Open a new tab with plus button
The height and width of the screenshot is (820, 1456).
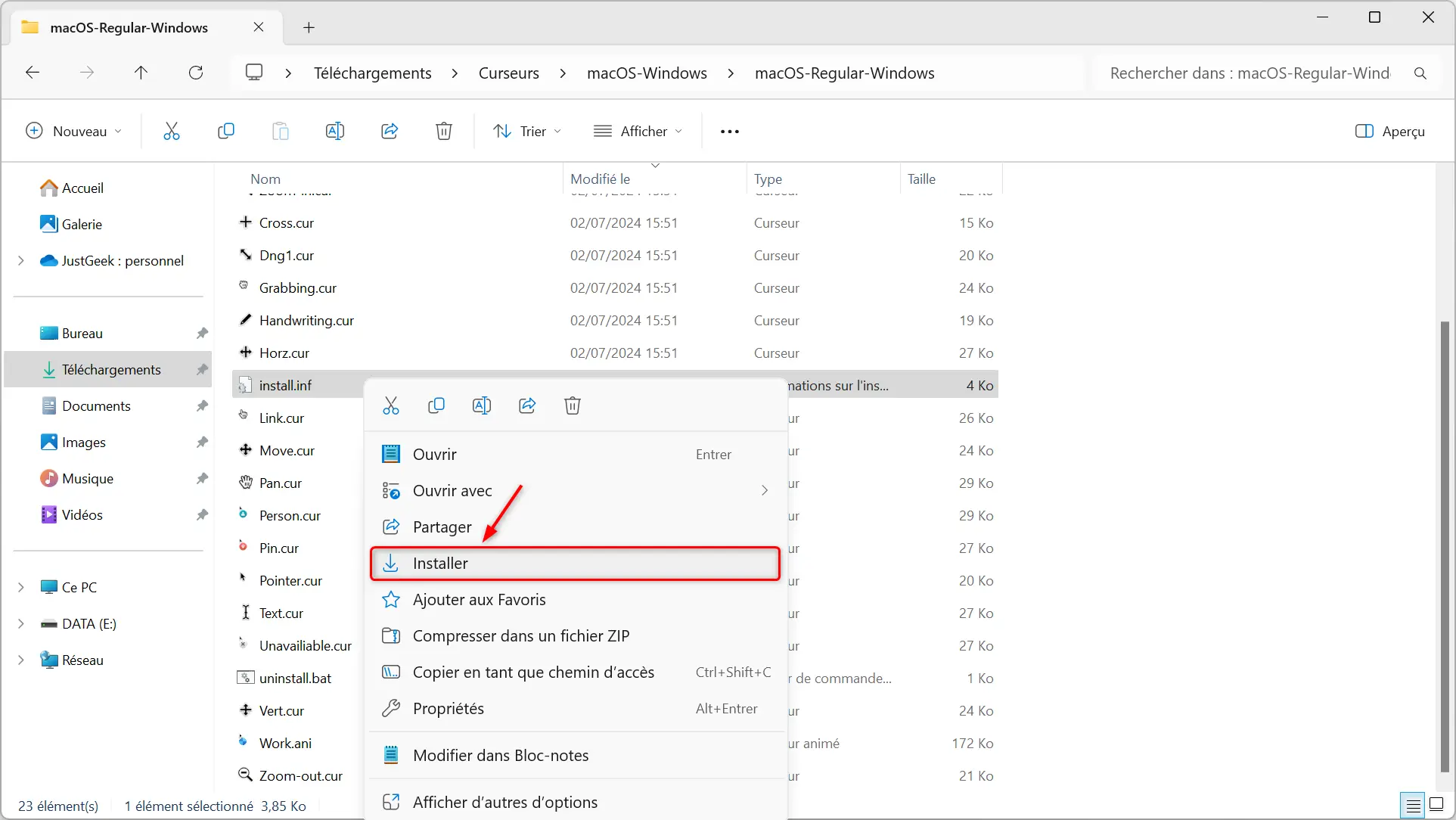(x=309, y=27)
